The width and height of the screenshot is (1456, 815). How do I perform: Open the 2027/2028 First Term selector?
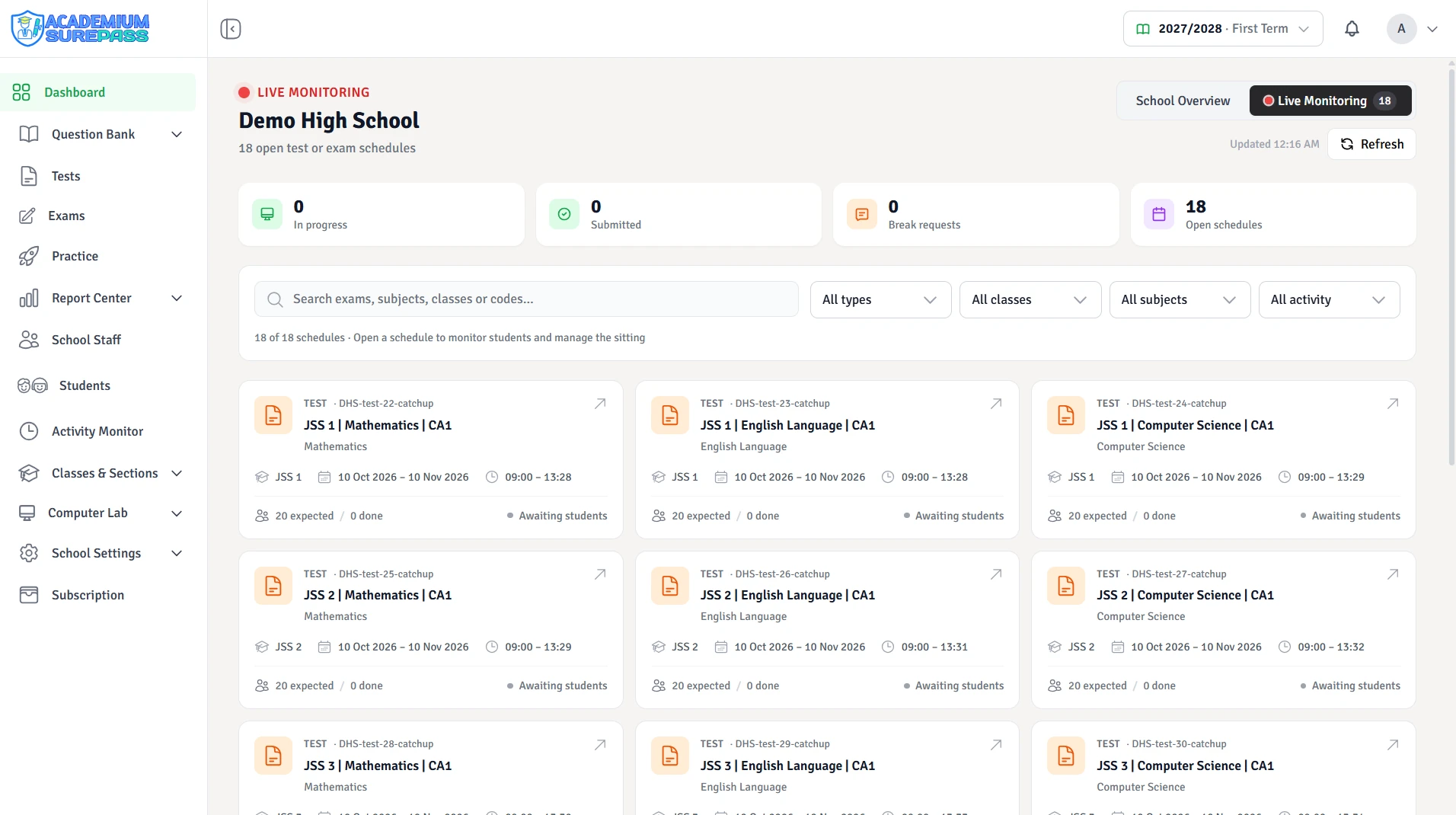(x=1223, y=29)
